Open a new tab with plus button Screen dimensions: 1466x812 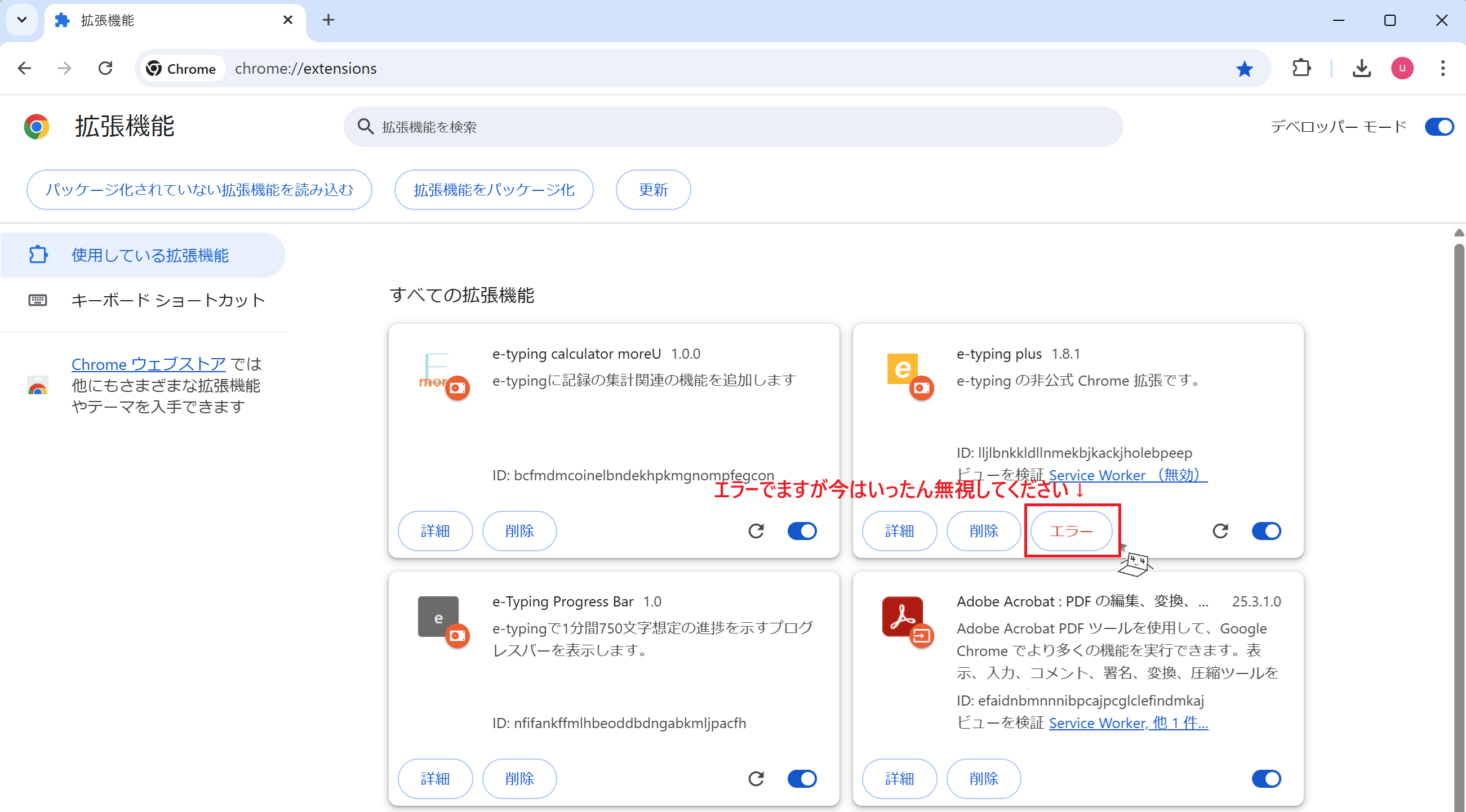coord(328,20)
